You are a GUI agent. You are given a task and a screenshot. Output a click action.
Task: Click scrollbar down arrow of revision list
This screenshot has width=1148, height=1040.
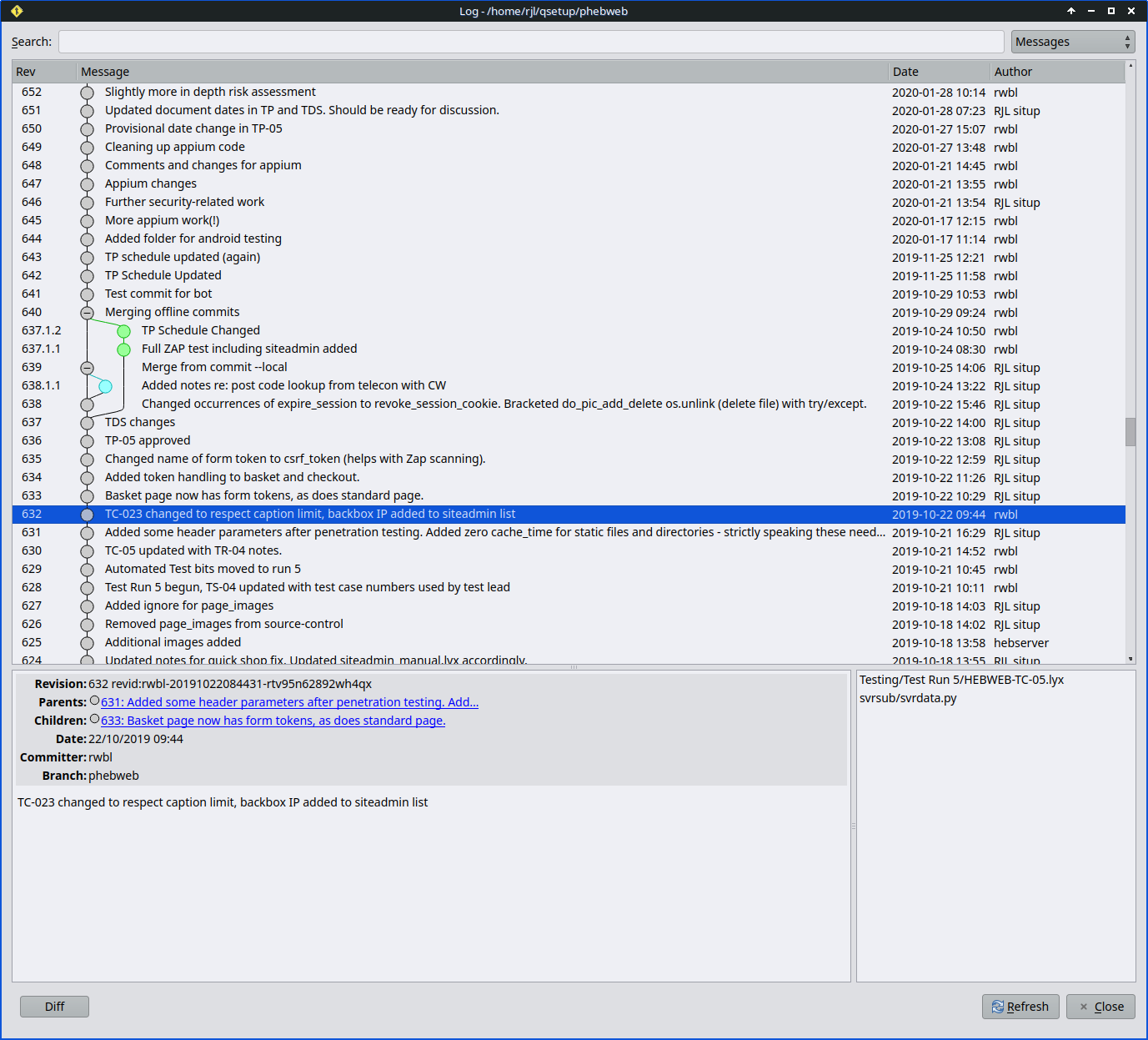pyautogui.click(x=1130, y=659)
